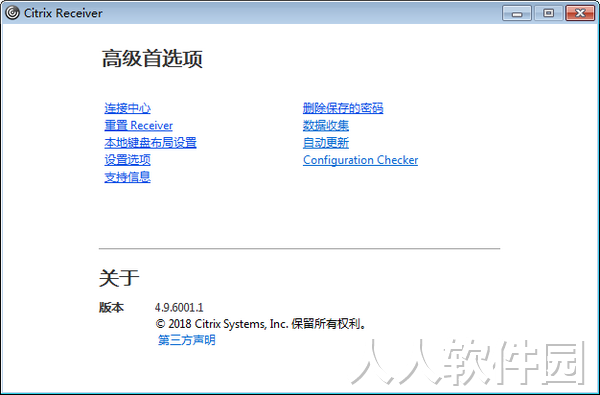Open the 第三方声明 link
The width and height of the screenshot is (600, 395).
click(x=187, y=340)
